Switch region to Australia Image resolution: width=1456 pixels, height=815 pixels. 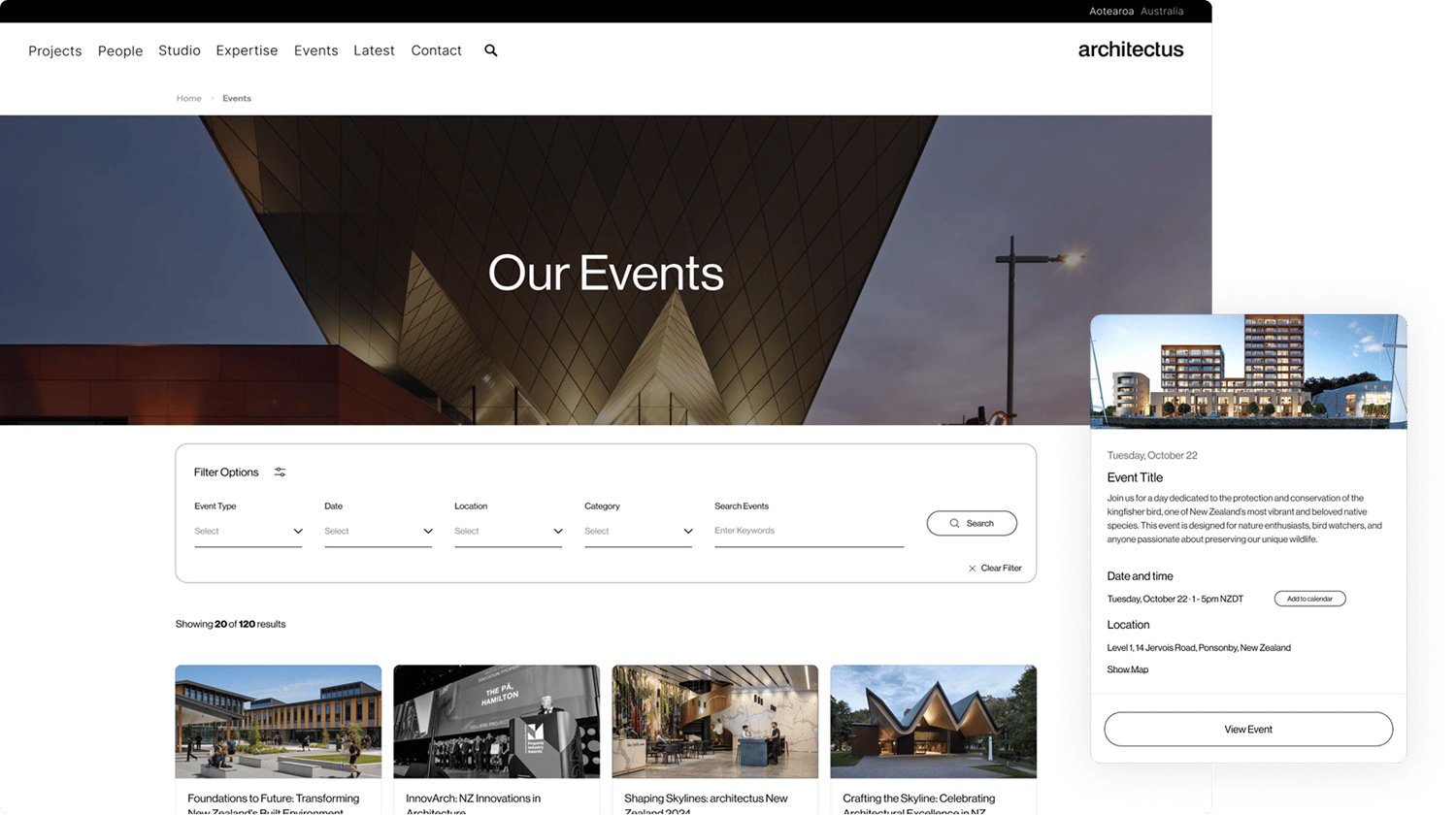[x=1162, y=12]
